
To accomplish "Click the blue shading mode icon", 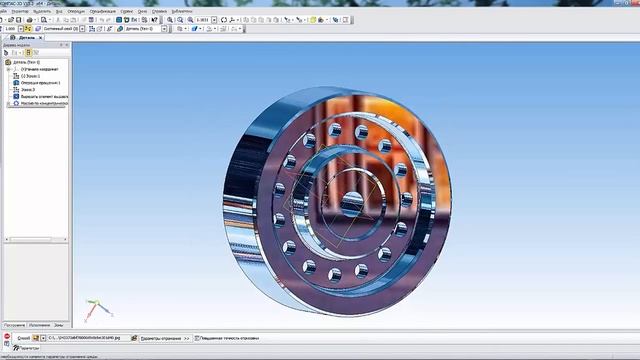I will pyautogui.click(x=194, y=29).
